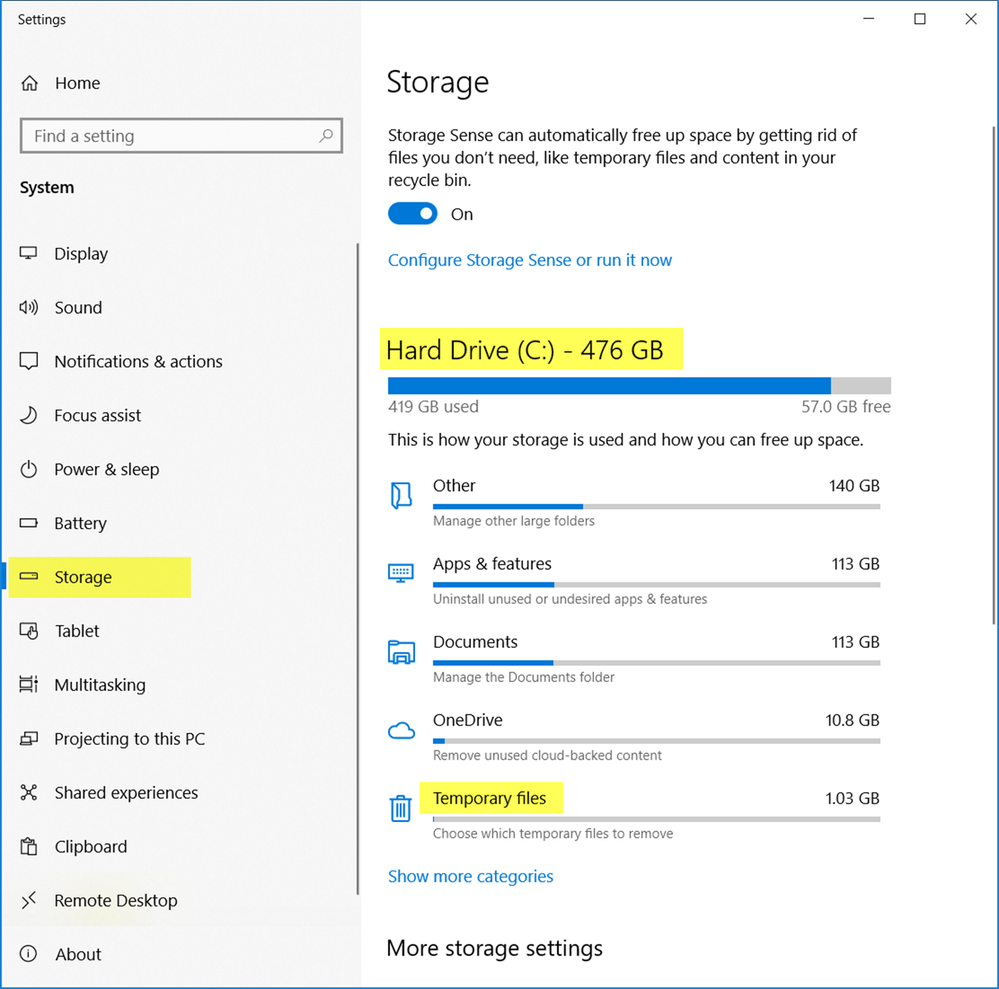This screenshot has height=989, width=999.
Task: Open the About page
Action: point(78,954)
